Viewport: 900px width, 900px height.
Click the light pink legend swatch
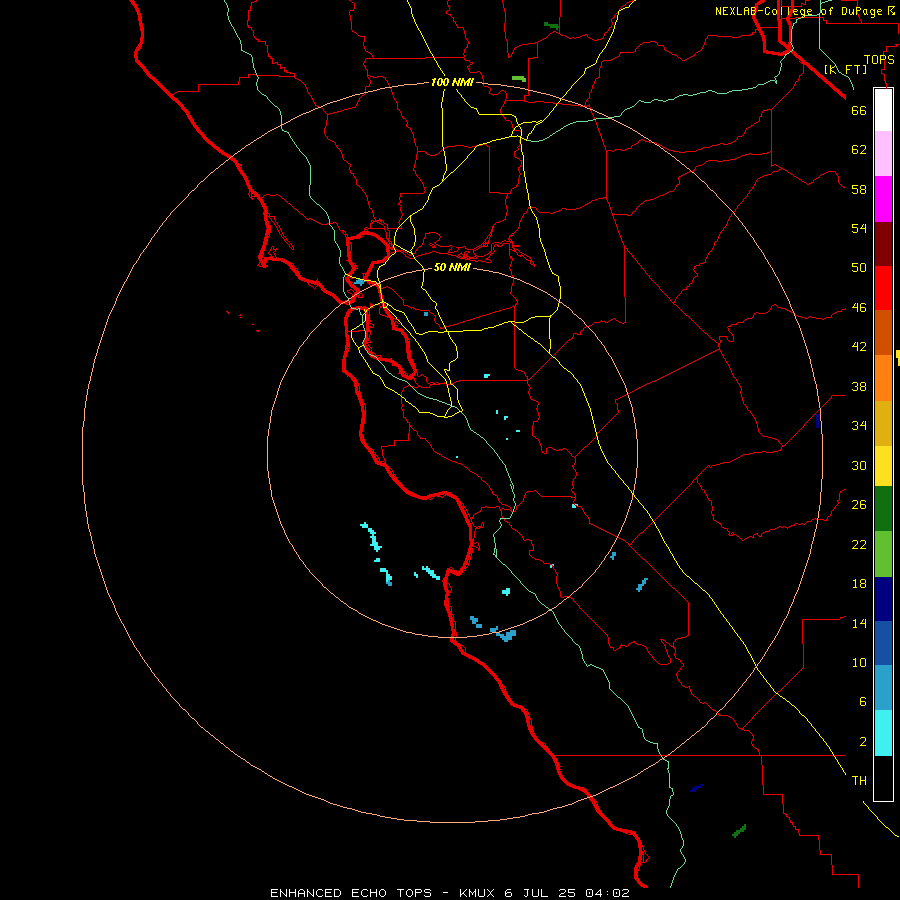[x=883, y=153]
